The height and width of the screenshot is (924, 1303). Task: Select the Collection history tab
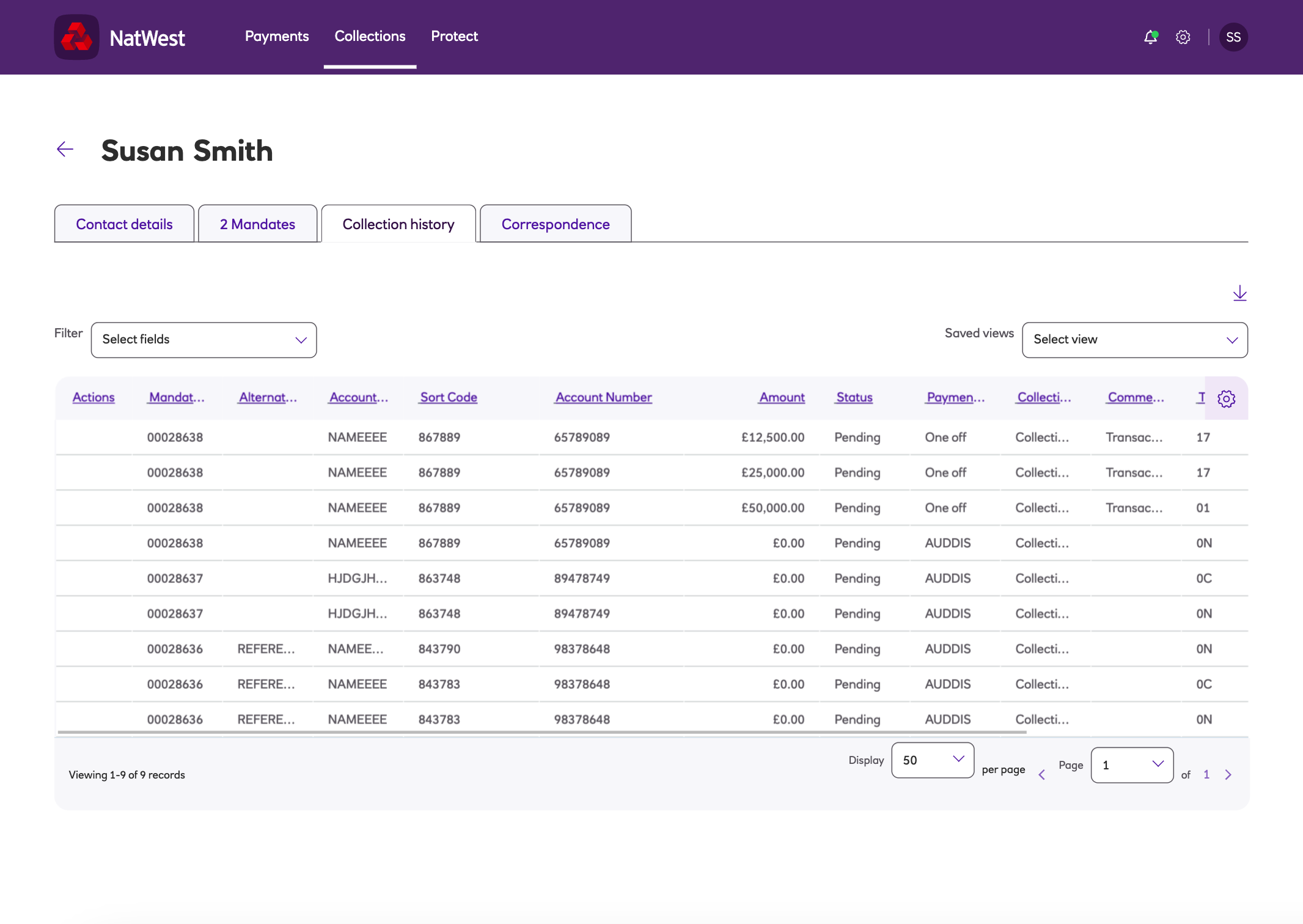click(x=398, y=224)
